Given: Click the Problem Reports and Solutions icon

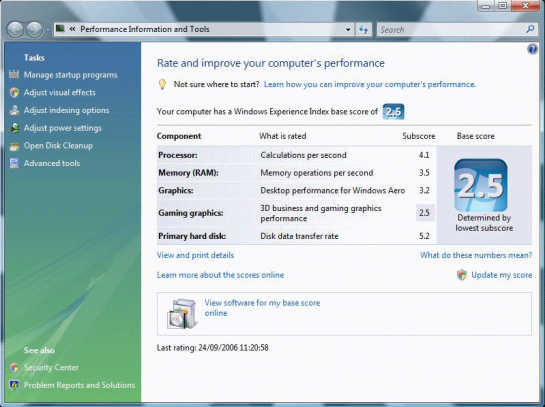Looking at the screenshot, I should coord(14,385).
